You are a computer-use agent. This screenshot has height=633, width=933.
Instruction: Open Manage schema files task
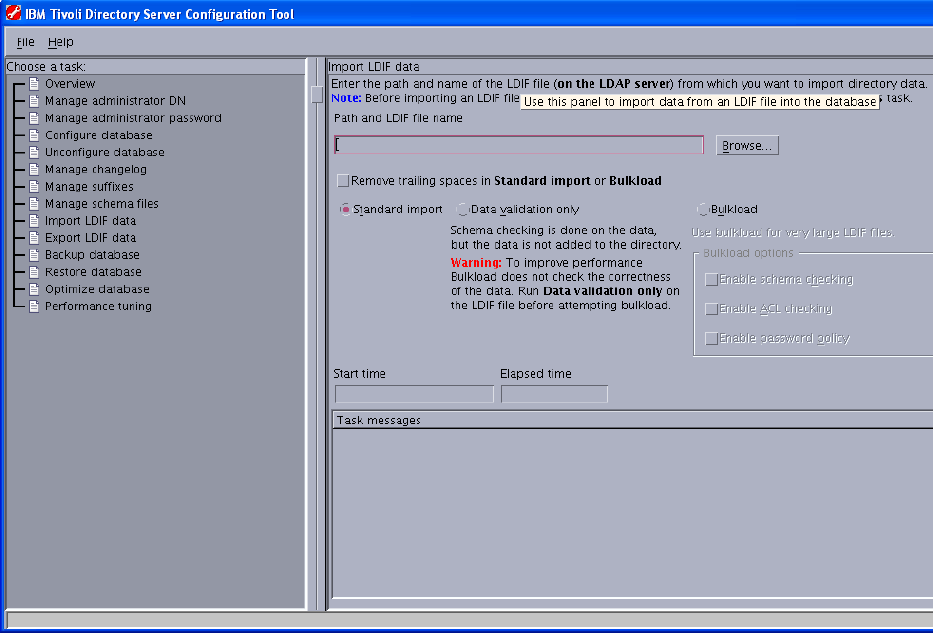(102, 203)
